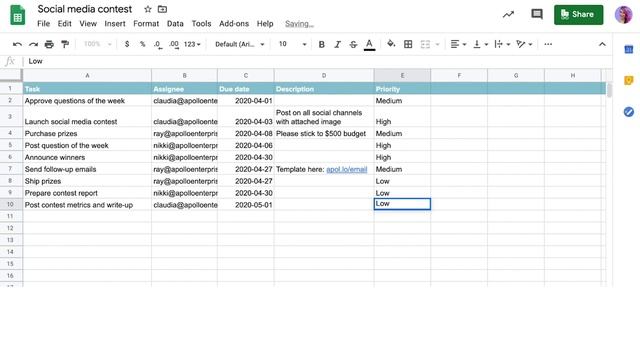640x360 pixels.
Task: Open the Borders tool
Action: 408,44
